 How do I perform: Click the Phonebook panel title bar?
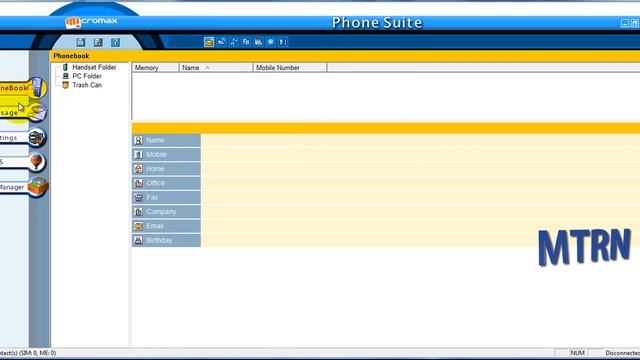(345, 56)
